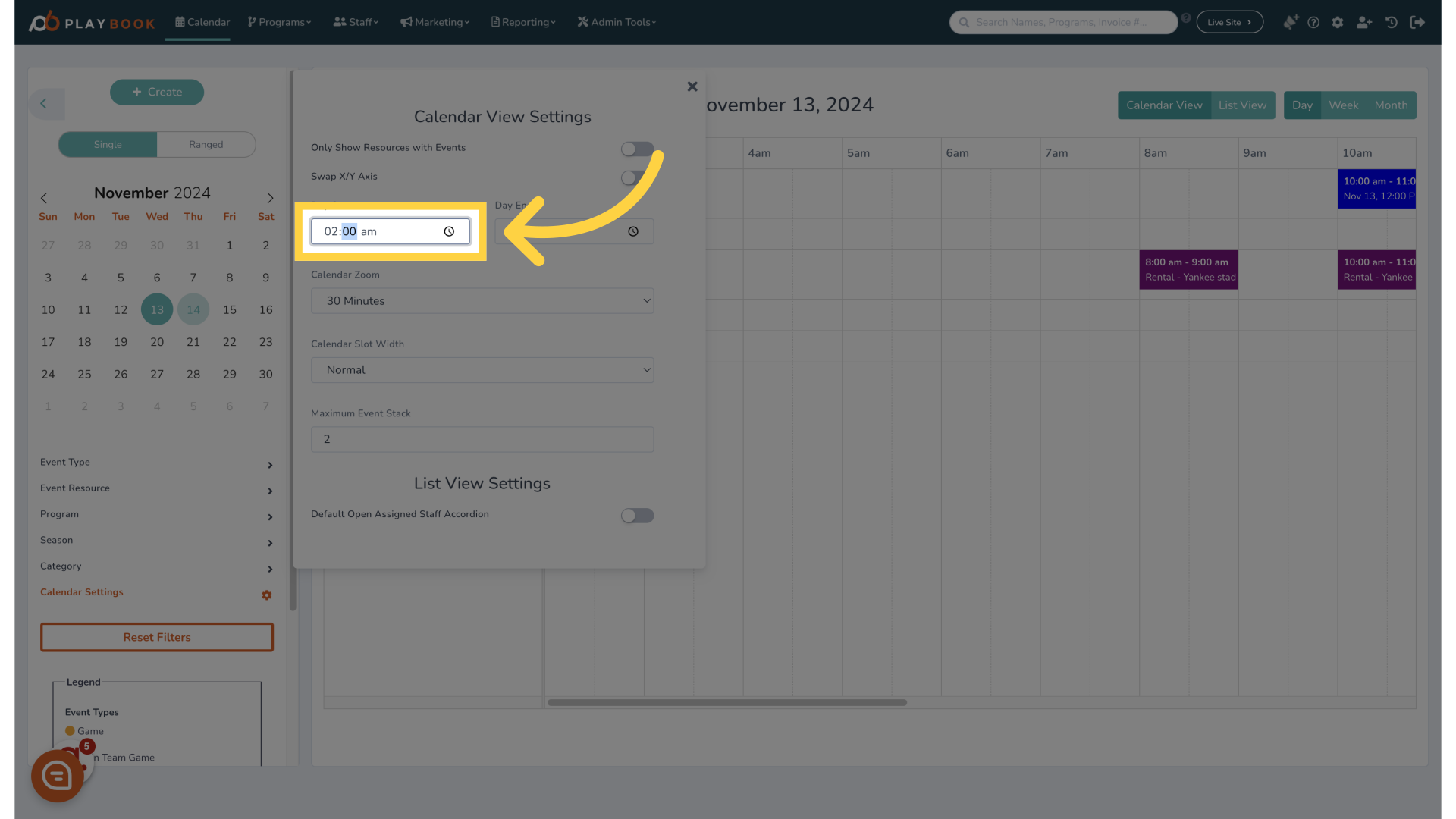The image size is (1456, 819).
Task: Select Ranged date mode
Action: coord(206,144)
